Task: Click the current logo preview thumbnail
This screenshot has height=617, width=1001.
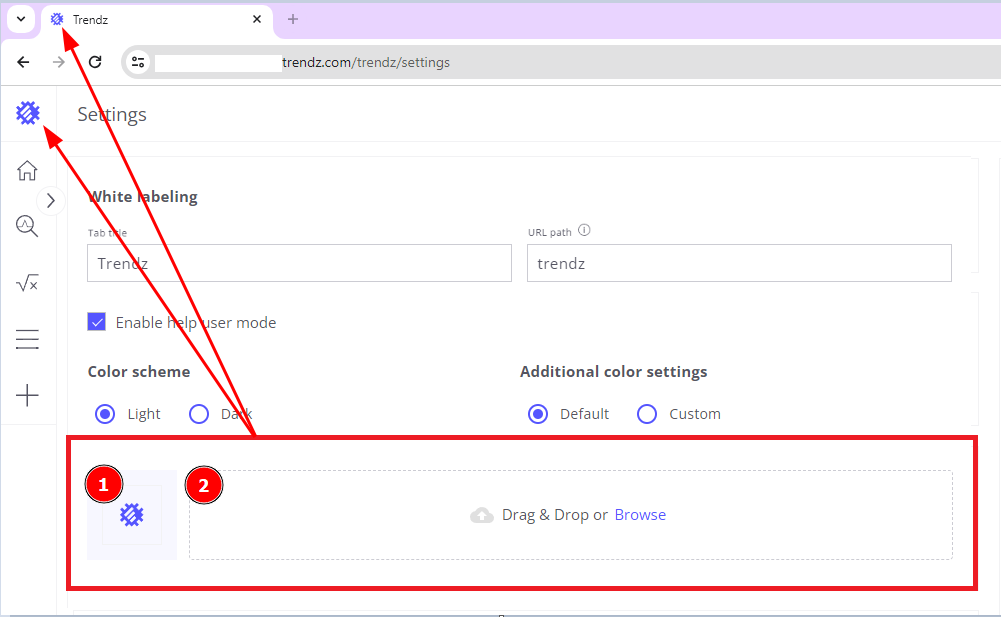Action: [x=132, y=515]
